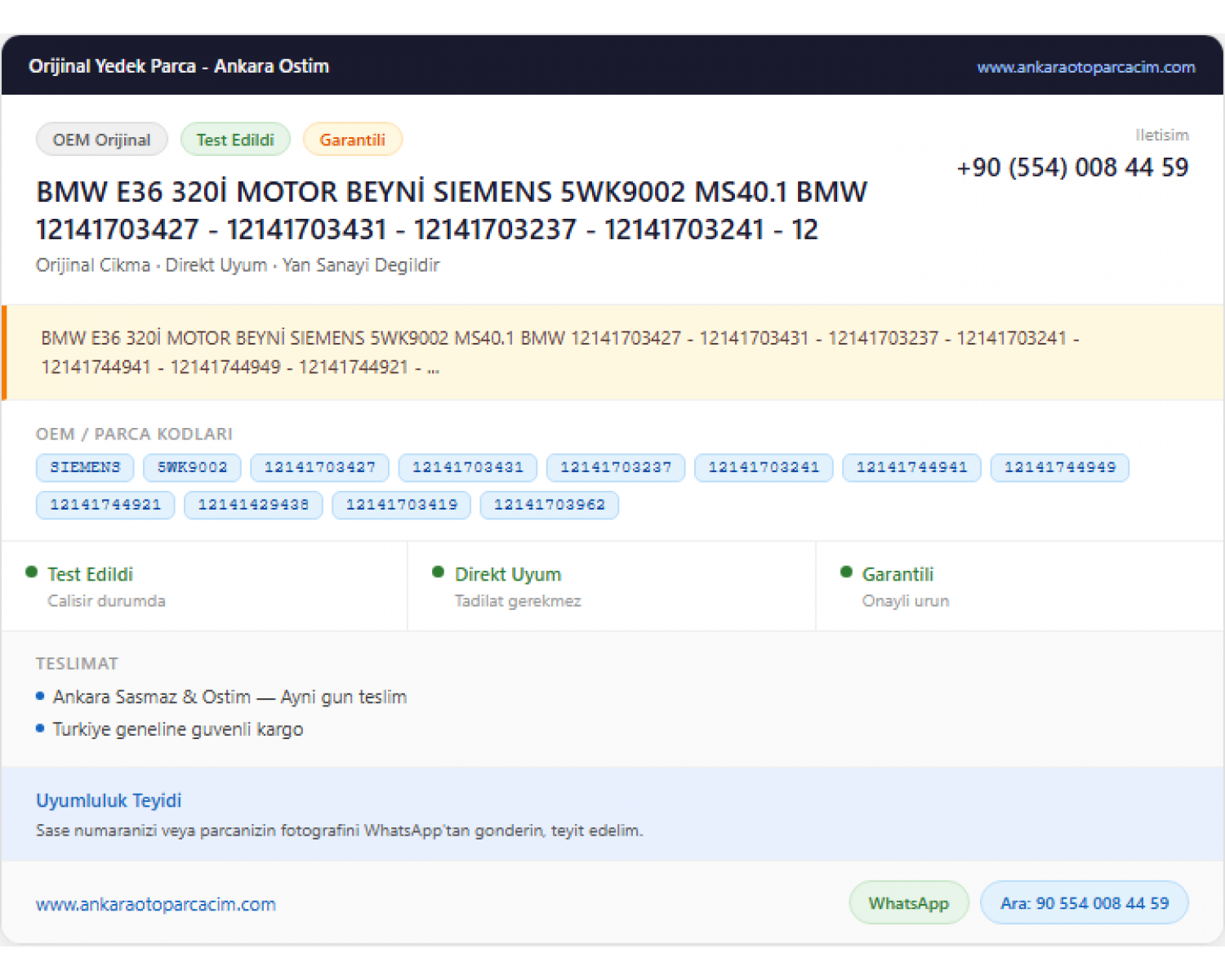Click the green dot beside Direkt Uyum
Viewport: 1225px width, 980px height.
pos(438,572)
